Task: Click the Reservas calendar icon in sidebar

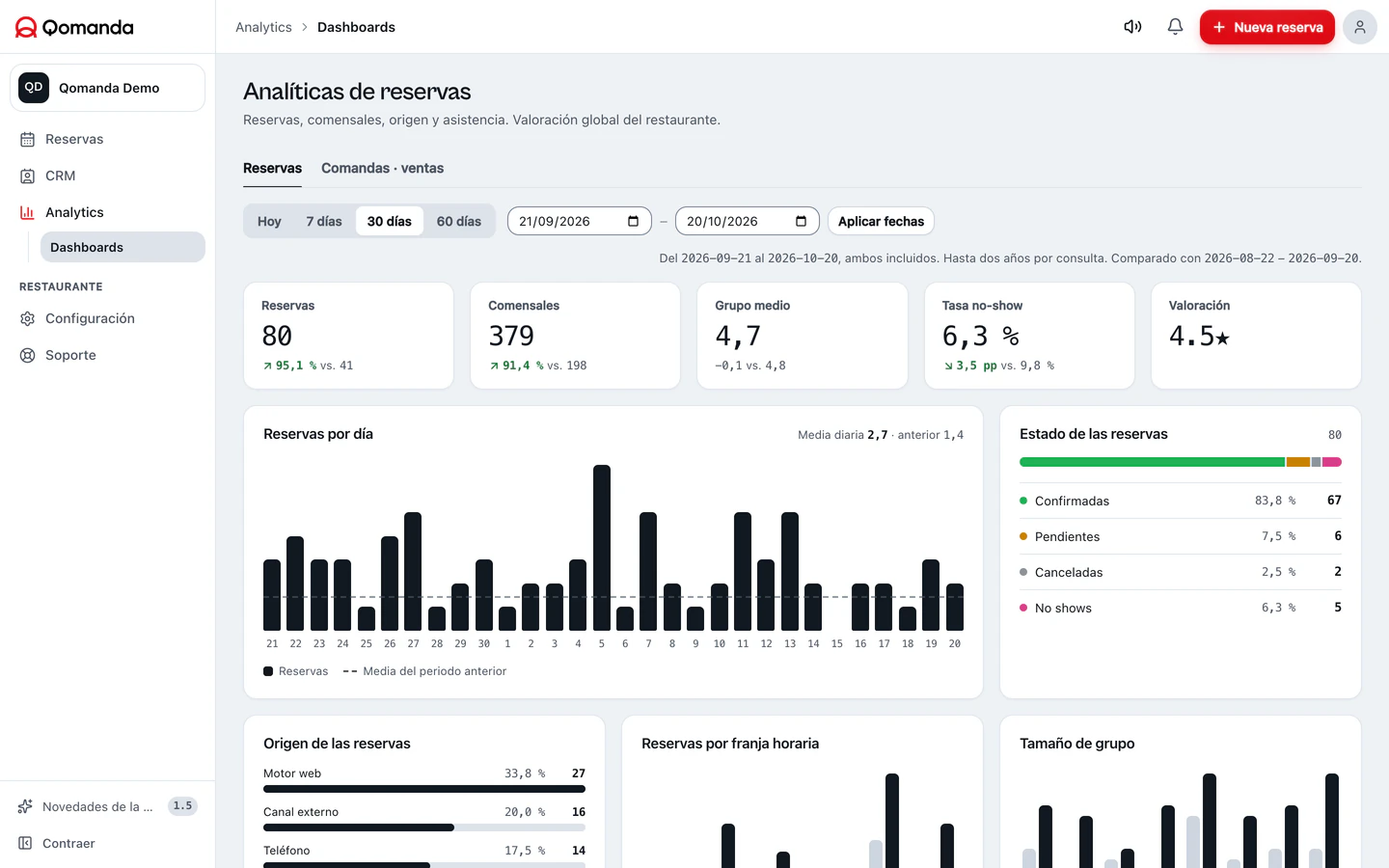Action: [27, 139]
